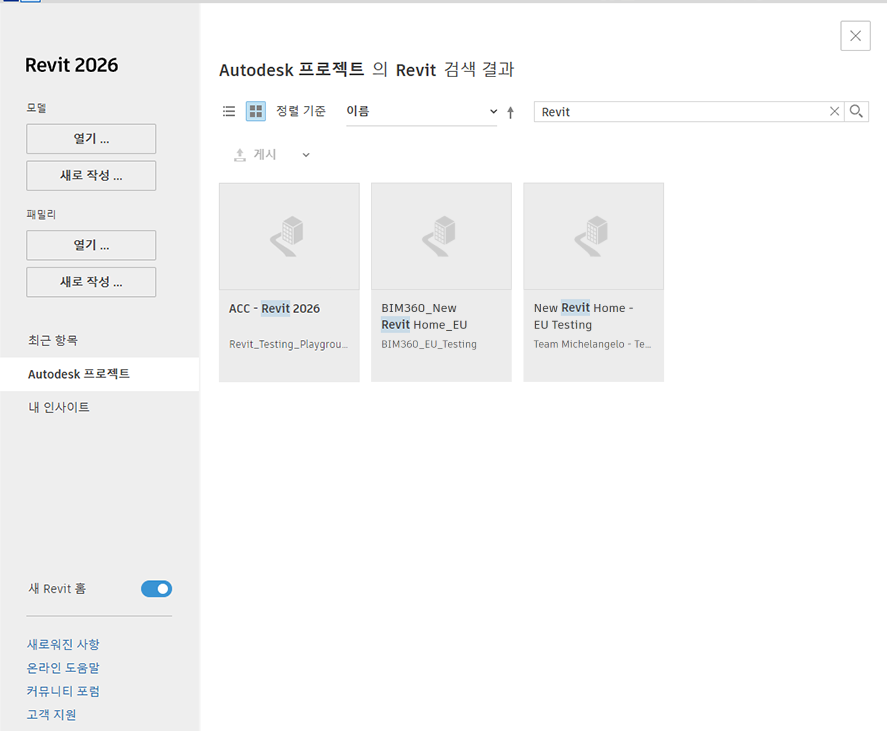The width and height of the screenshot is (887, 731).
Task: Switch to list view layout
Action: [x=229, y=111]
